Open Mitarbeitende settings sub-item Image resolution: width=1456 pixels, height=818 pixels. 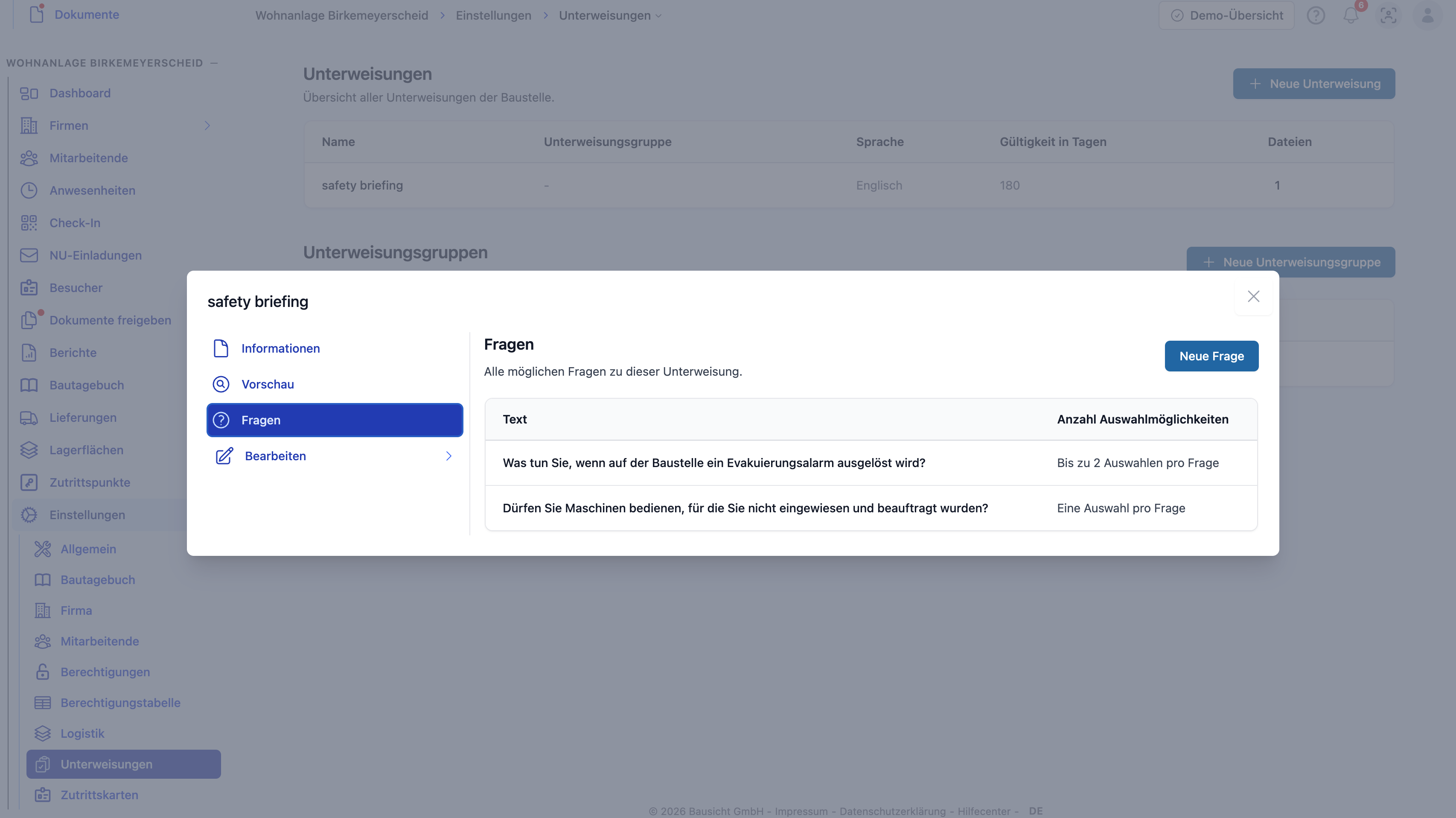click(99, 642)
